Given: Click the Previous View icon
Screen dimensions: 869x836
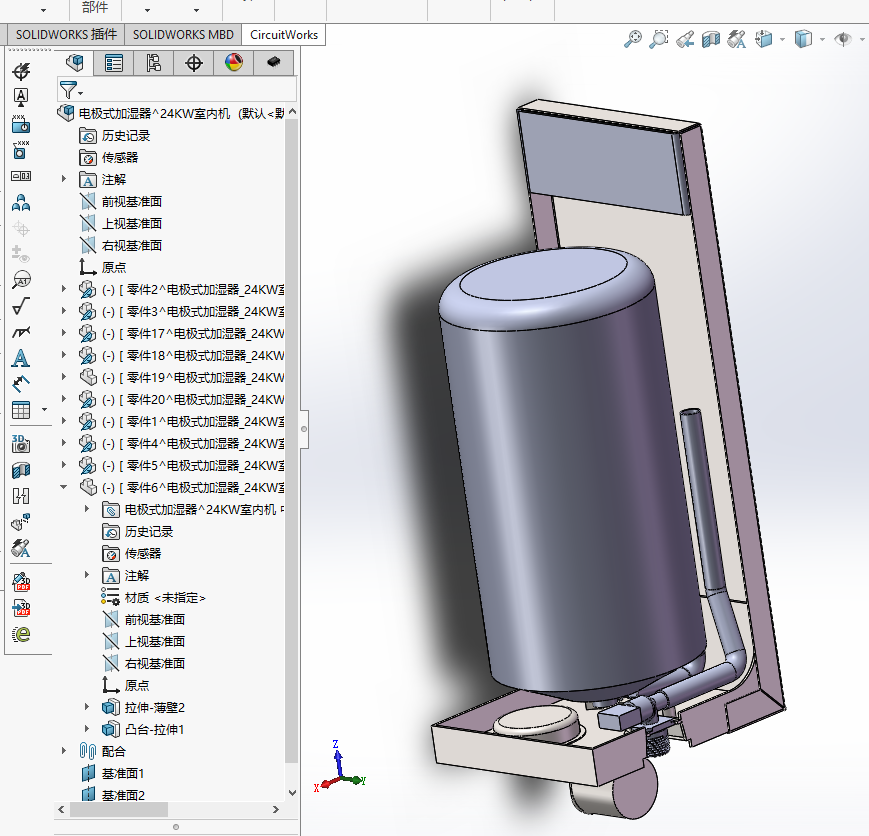Looking at the screenshot, I should coord(685,39).
